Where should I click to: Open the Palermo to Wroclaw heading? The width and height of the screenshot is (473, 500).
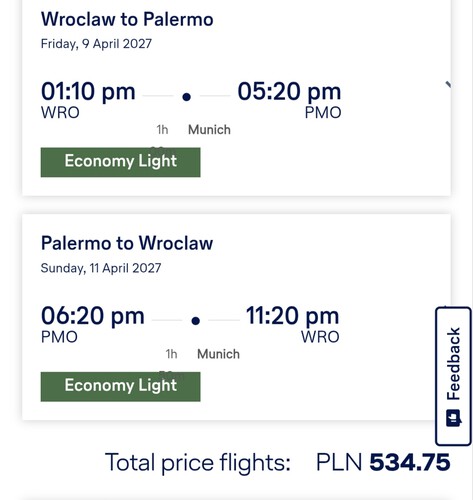point(127,243)
